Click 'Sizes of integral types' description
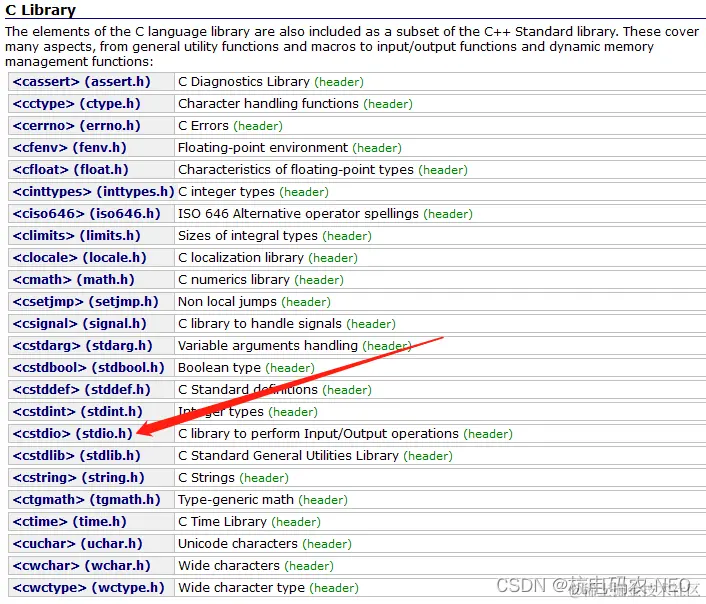This screenshot has width=706, height=604. click(x=248, y=236)
